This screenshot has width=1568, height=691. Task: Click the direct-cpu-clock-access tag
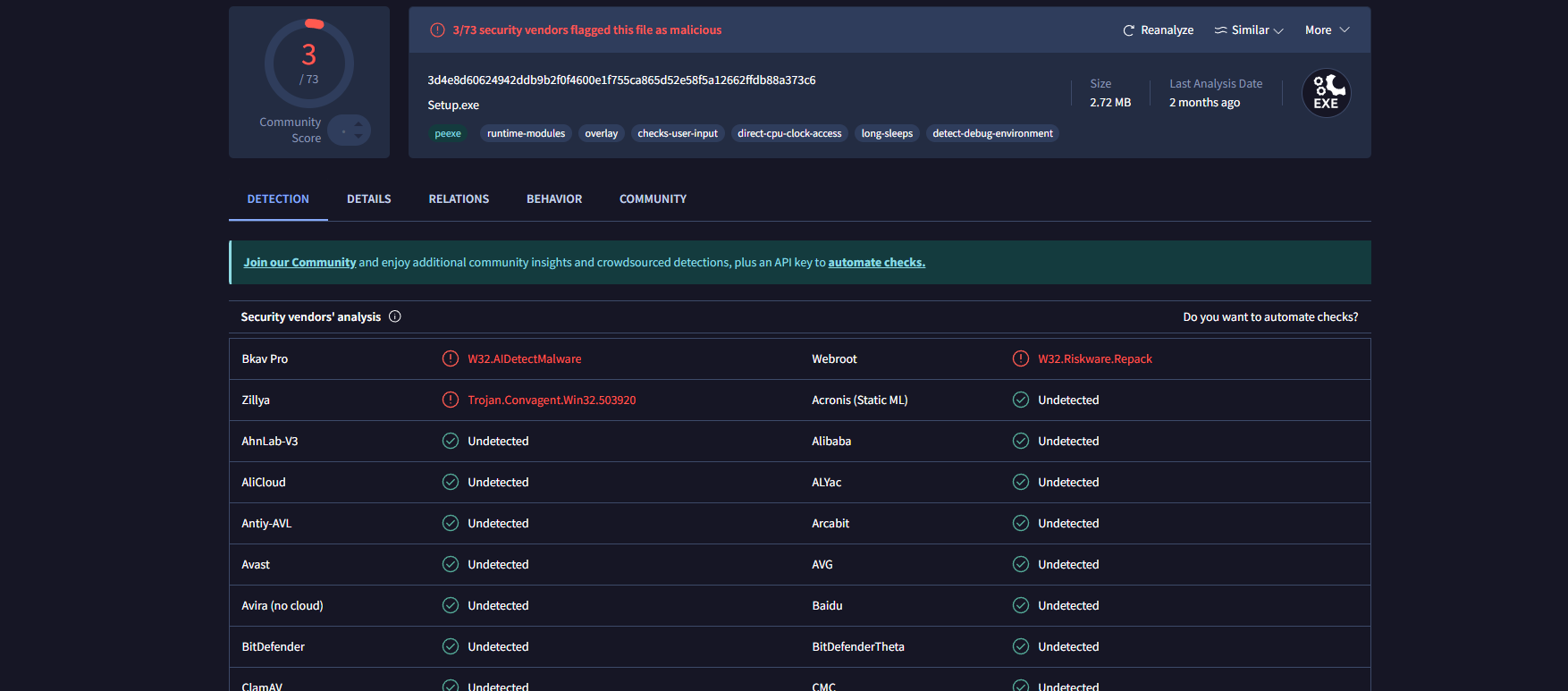789,134
